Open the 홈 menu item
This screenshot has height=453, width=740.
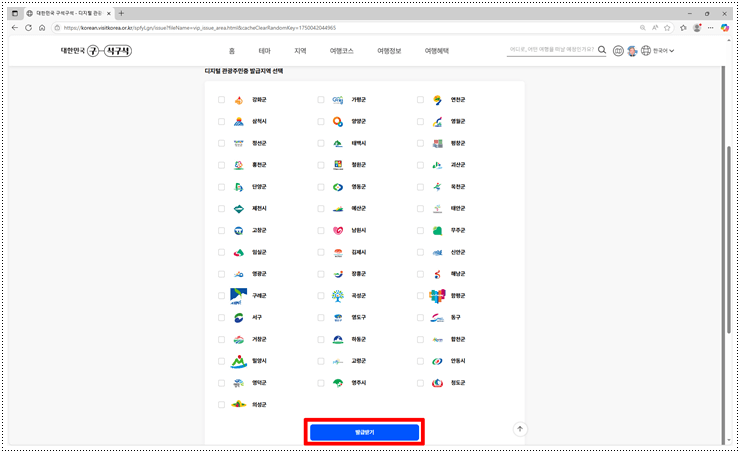[232, 51]
